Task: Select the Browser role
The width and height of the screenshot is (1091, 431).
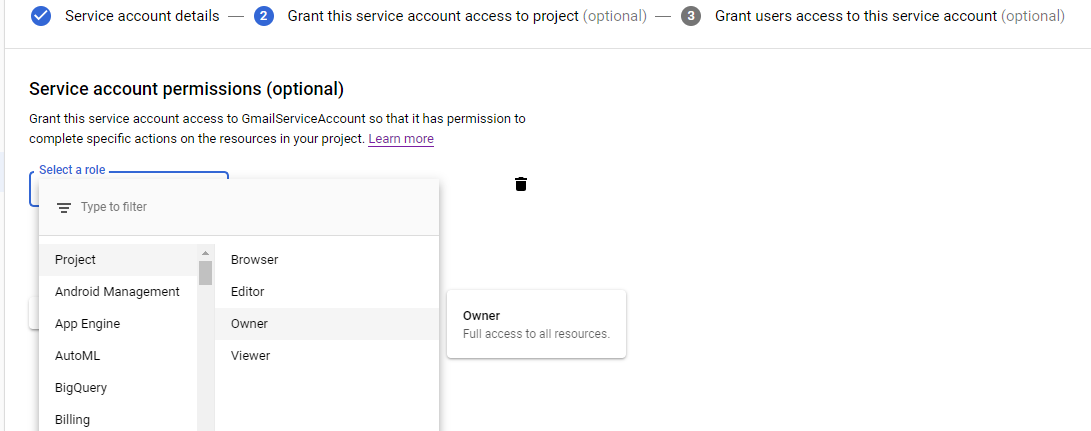Action: 255,260
